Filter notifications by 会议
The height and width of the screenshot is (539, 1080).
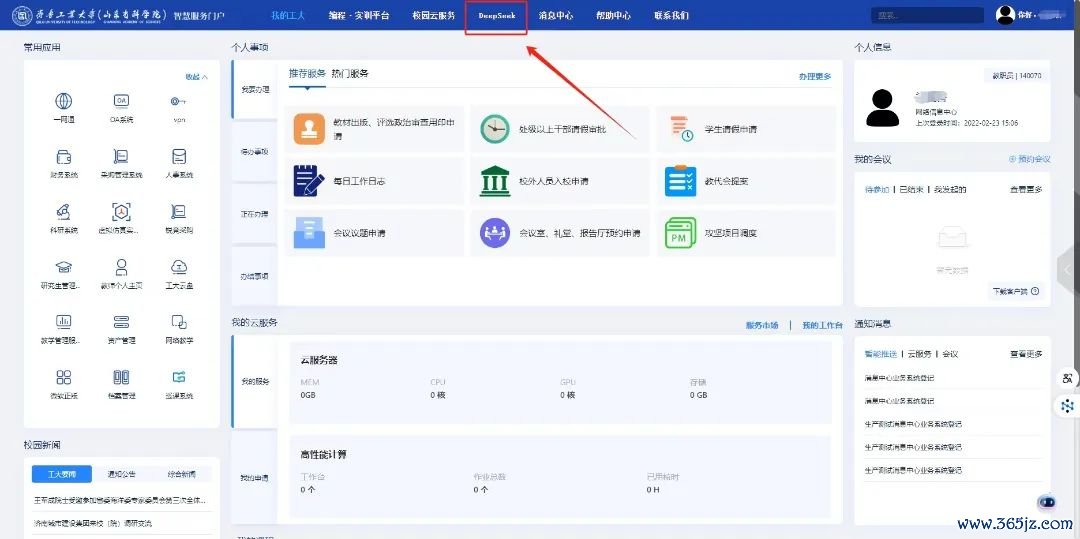(950, 354)
